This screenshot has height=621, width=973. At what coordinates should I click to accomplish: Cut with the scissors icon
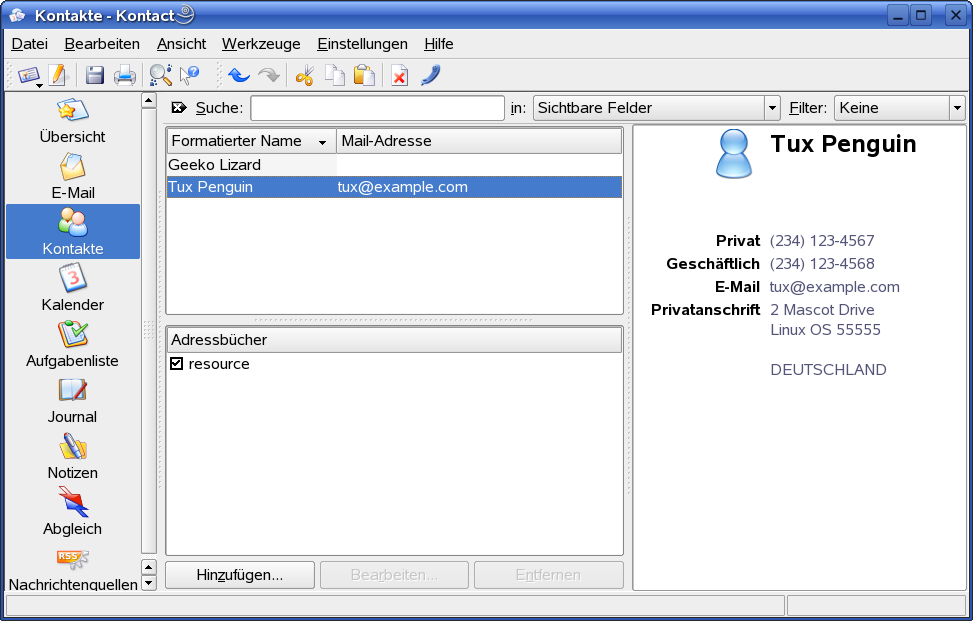coord(305,75)
